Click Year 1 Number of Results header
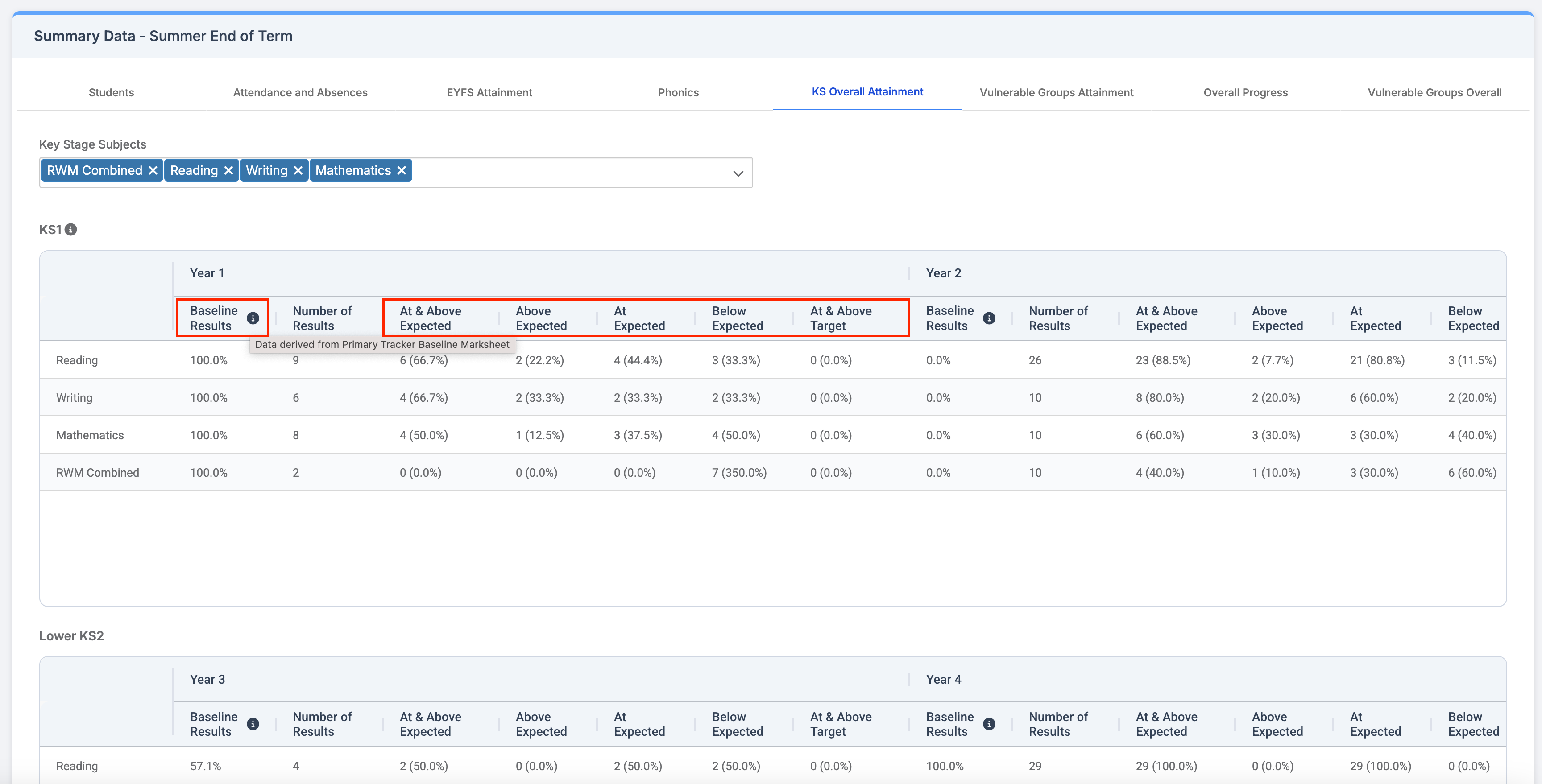The width and height of the screenshot is (1542, 784). (322, 318)
